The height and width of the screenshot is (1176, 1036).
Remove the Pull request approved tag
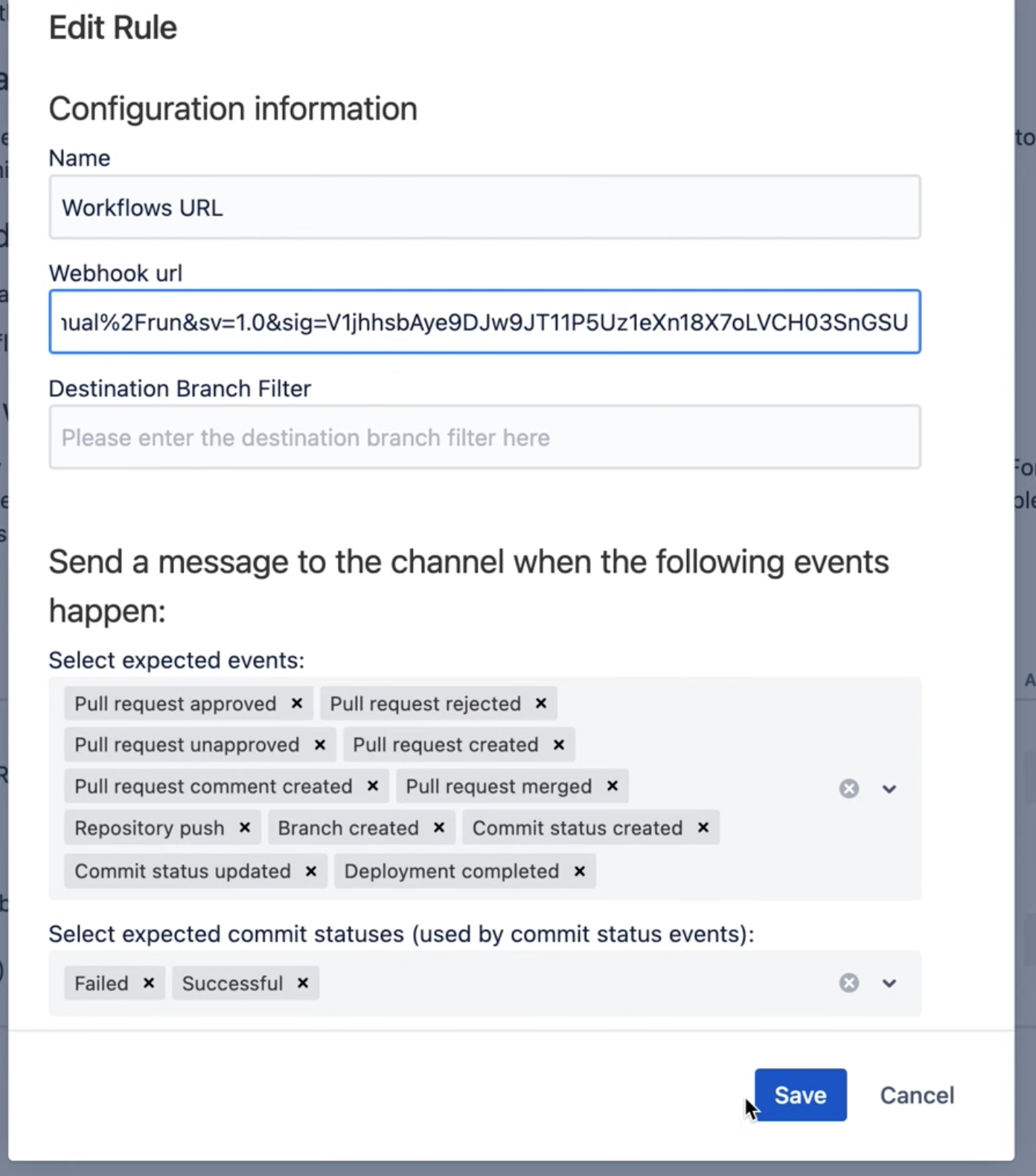[x=297, y=703]
